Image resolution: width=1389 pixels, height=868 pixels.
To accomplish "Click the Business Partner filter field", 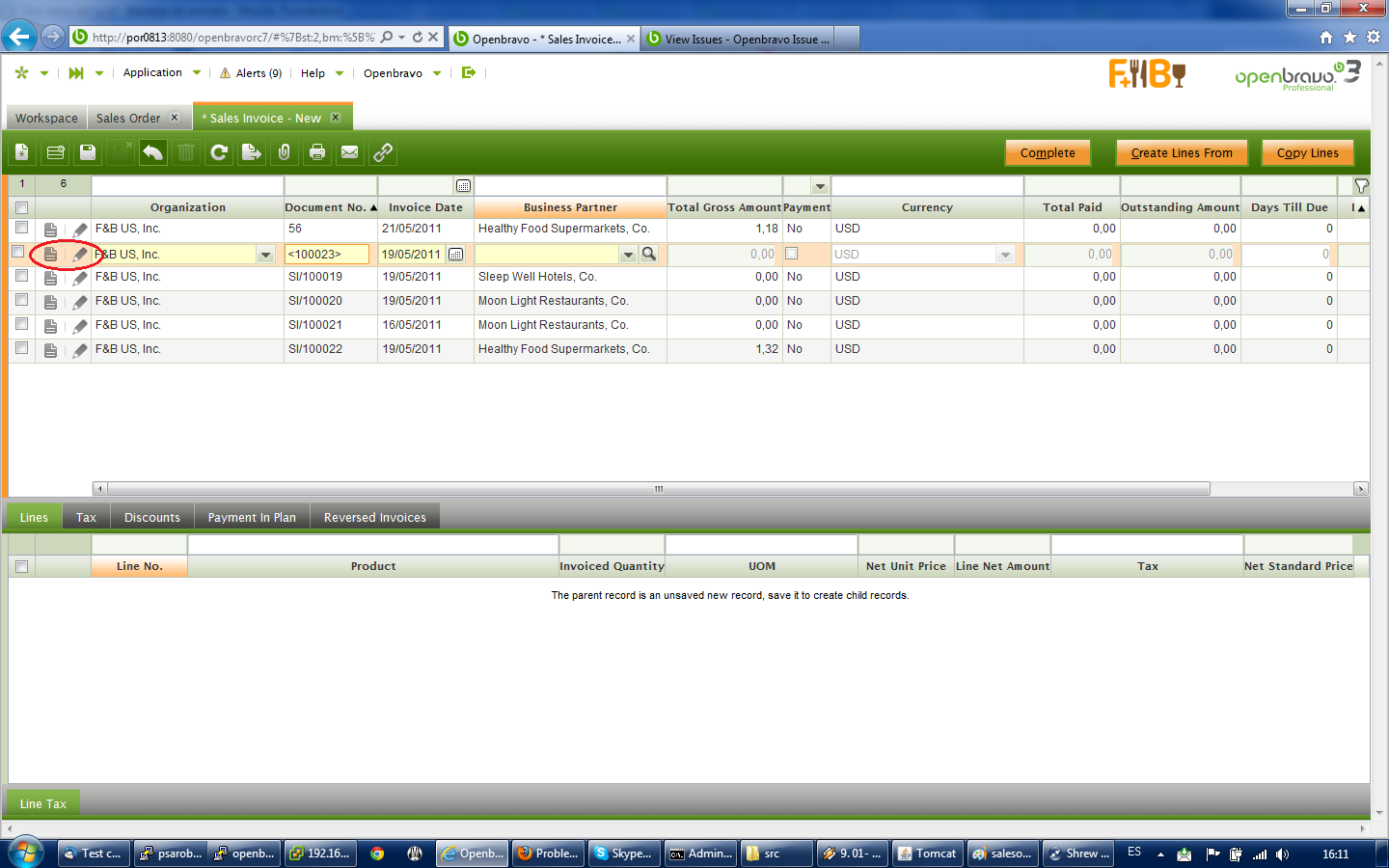I will (570, 185).
